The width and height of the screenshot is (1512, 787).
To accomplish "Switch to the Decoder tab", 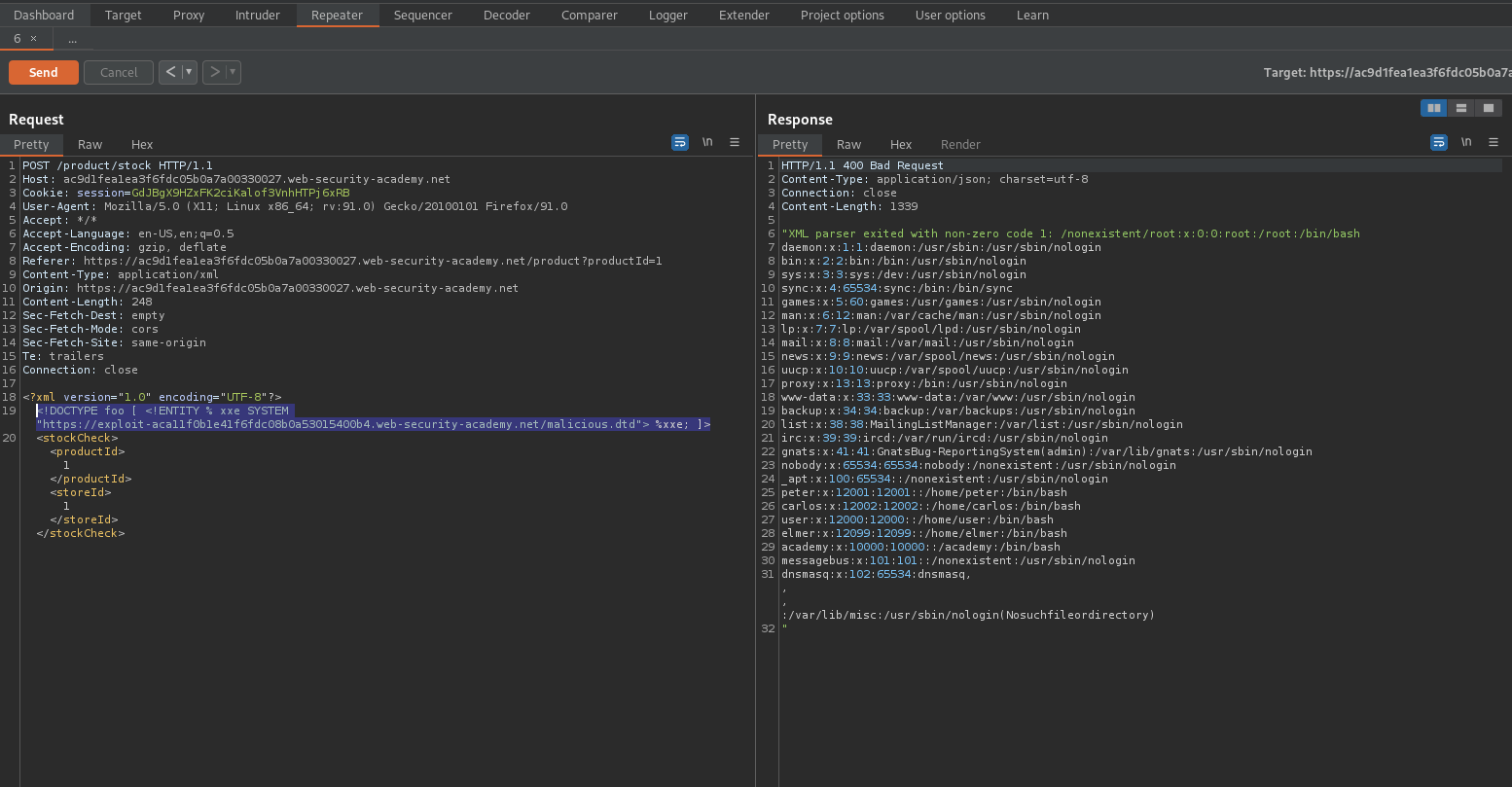I will [507, 15].
